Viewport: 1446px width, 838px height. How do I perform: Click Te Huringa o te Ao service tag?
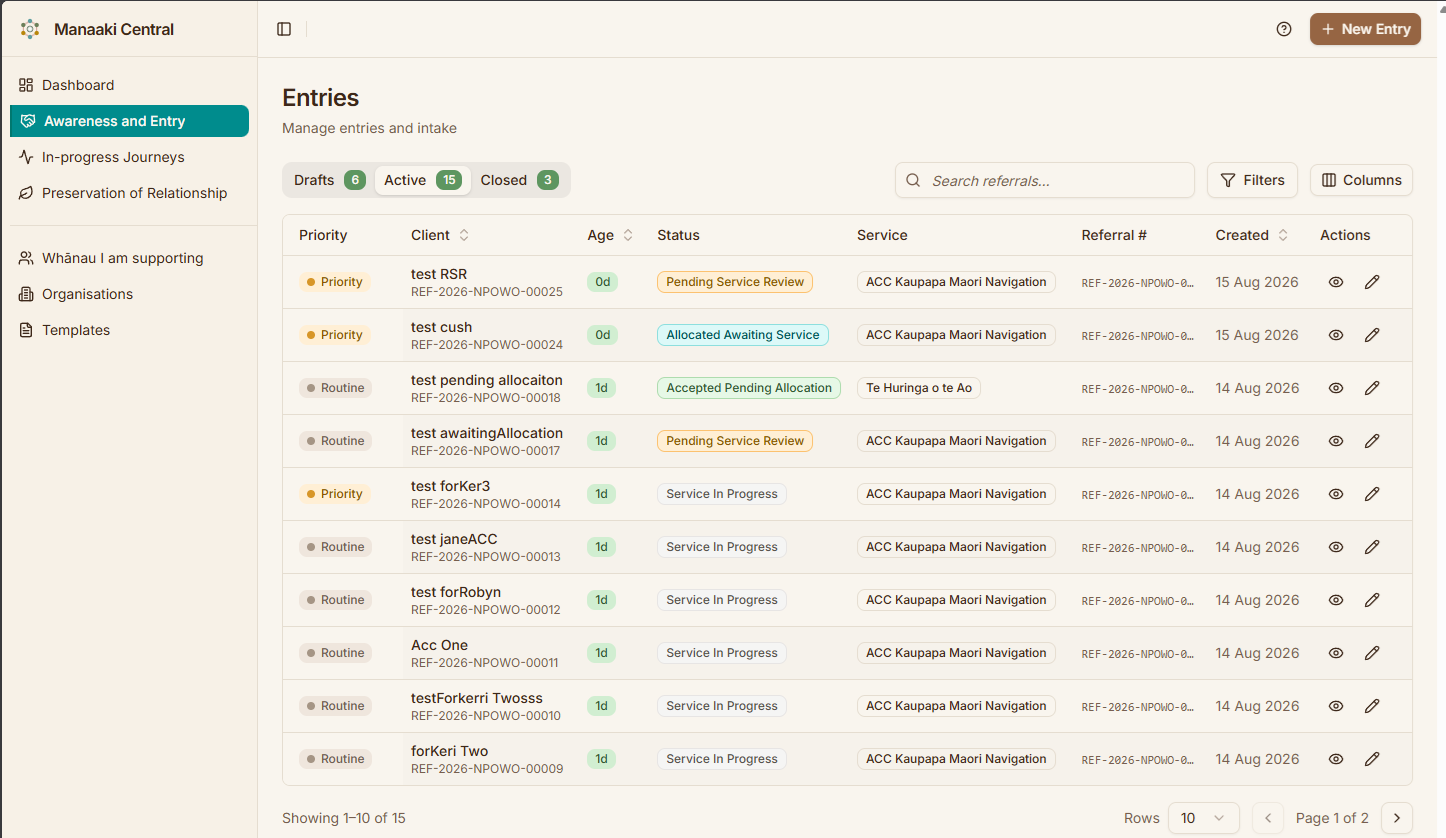(919, 388)
